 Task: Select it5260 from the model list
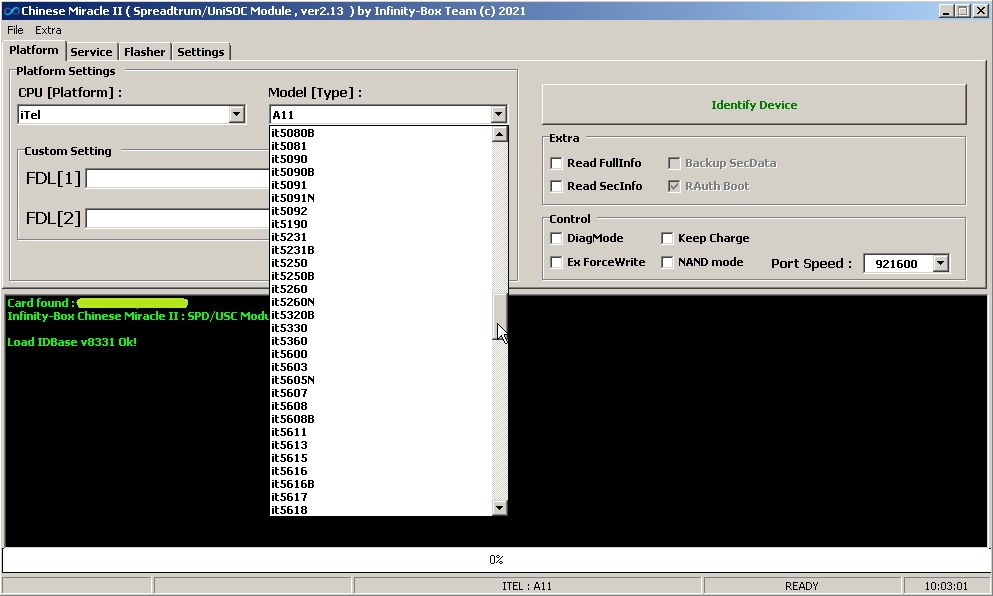(290, 289)
